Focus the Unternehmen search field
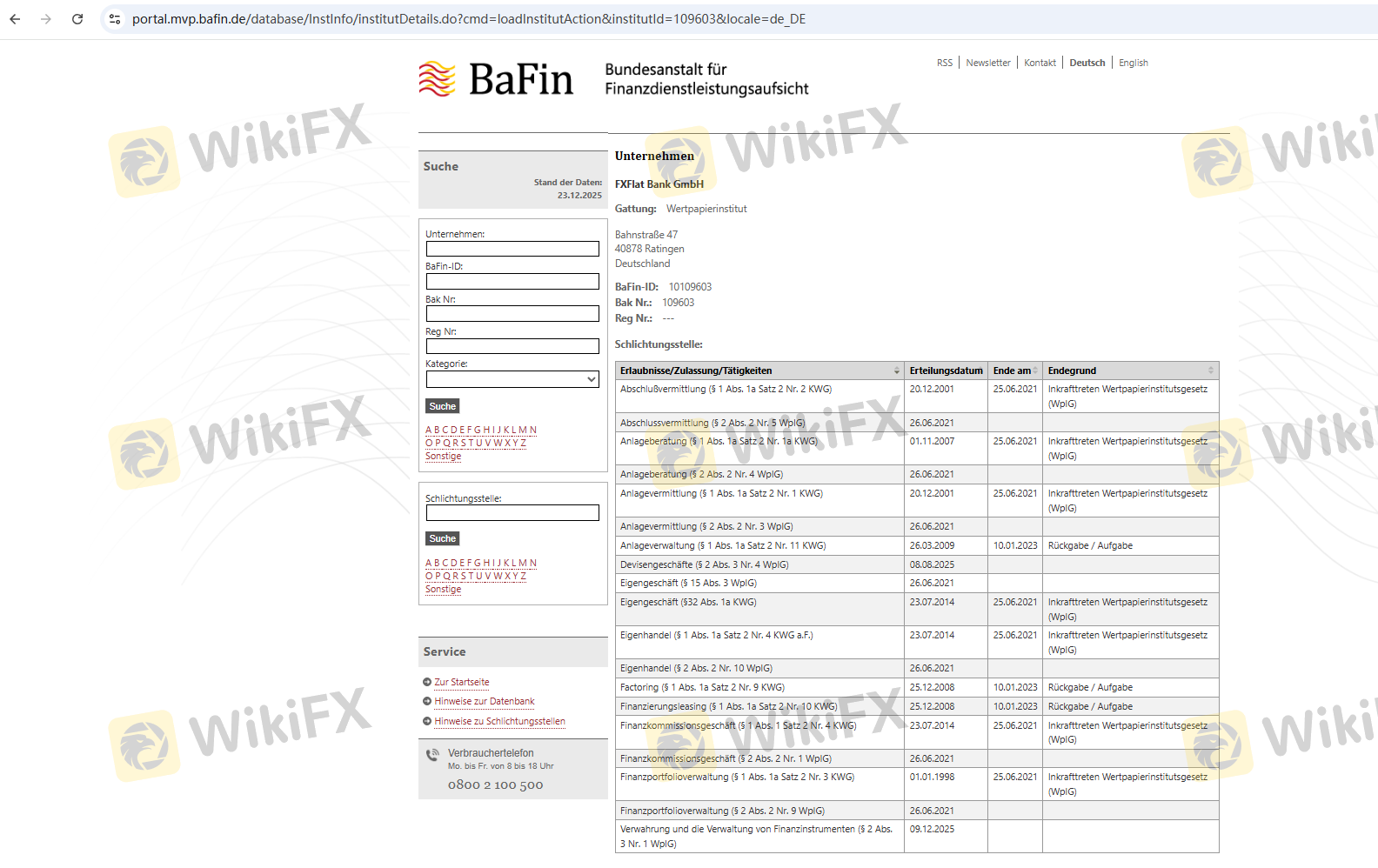Screen dimensions: 1378x868 512,250
